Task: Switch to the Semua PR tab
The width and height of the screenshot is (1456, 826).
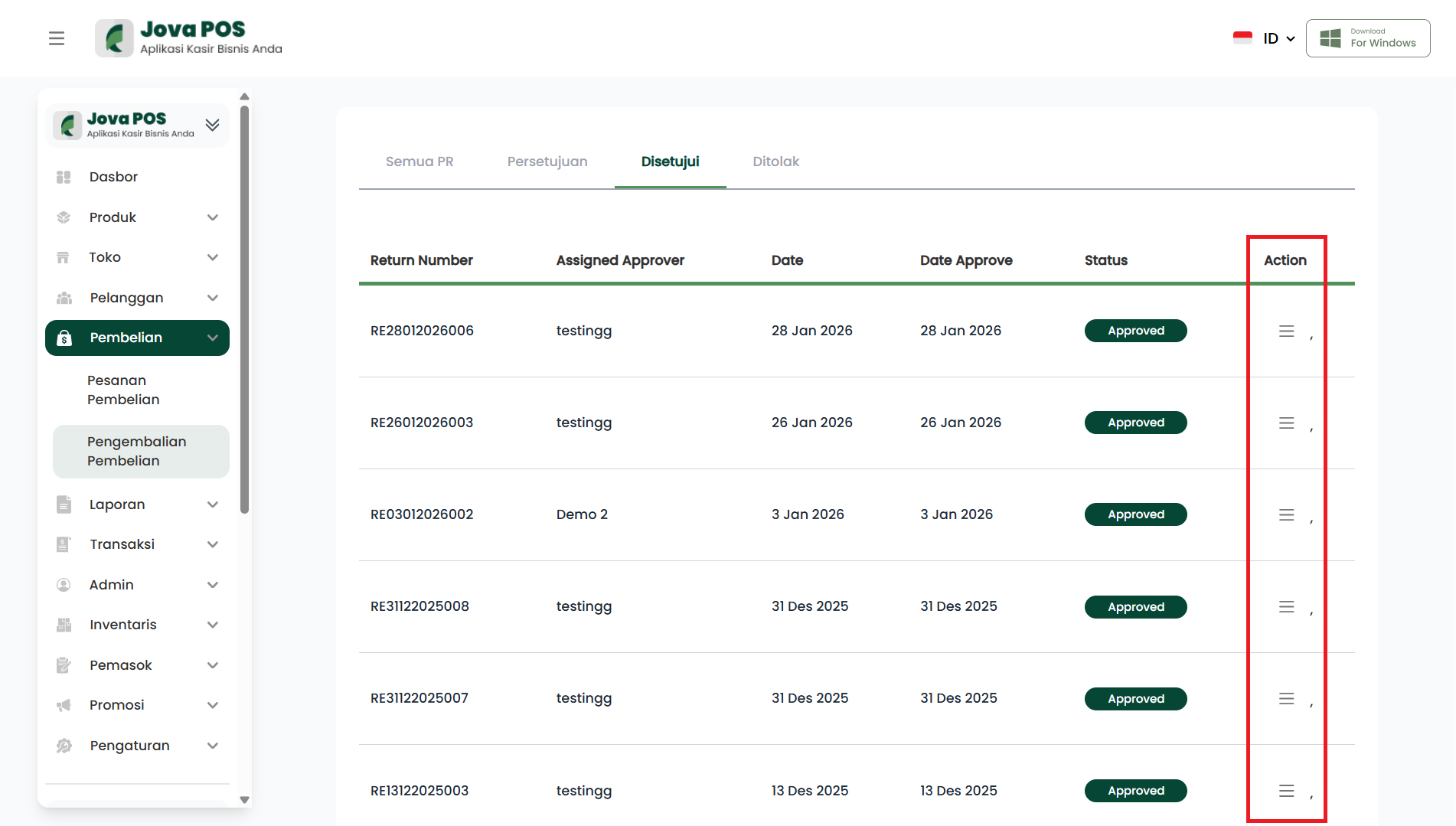Action: pyautogui.click(x=419, y=162)
